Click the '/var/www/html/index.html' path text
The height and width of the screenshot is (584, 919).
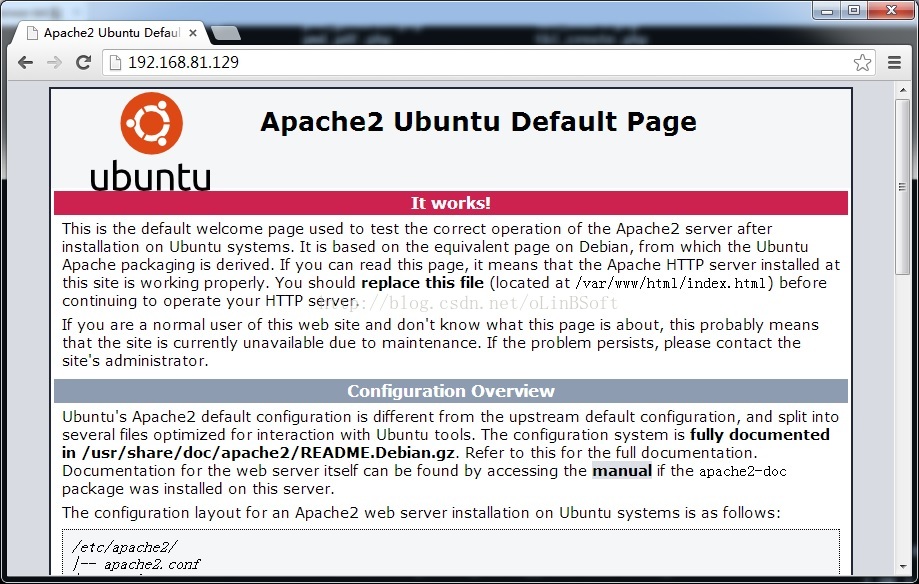click(671, 283)
